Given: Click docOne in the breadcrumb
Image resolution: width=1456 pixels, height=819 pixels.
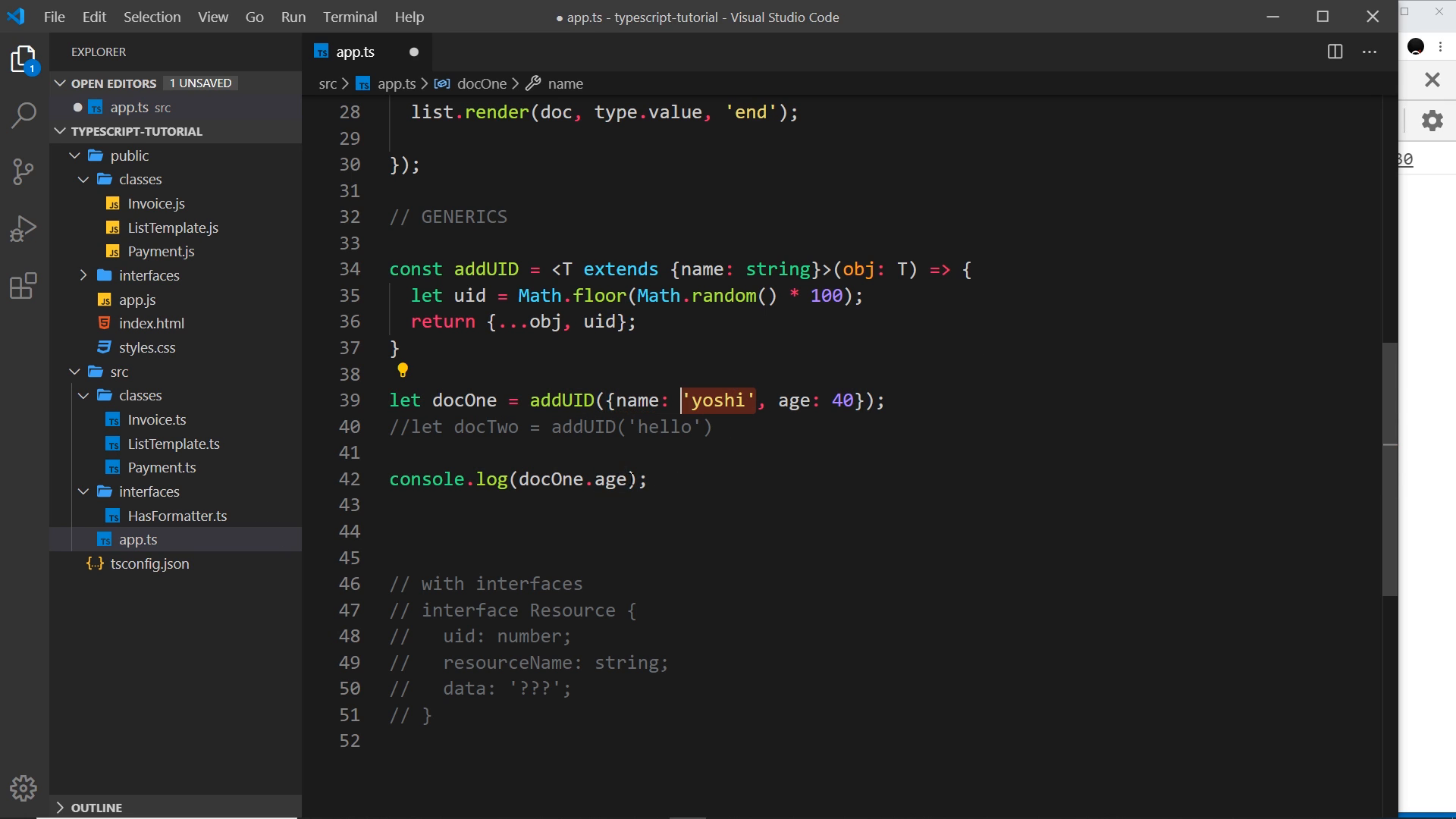Looking at the screenshot, I should 482,83.
